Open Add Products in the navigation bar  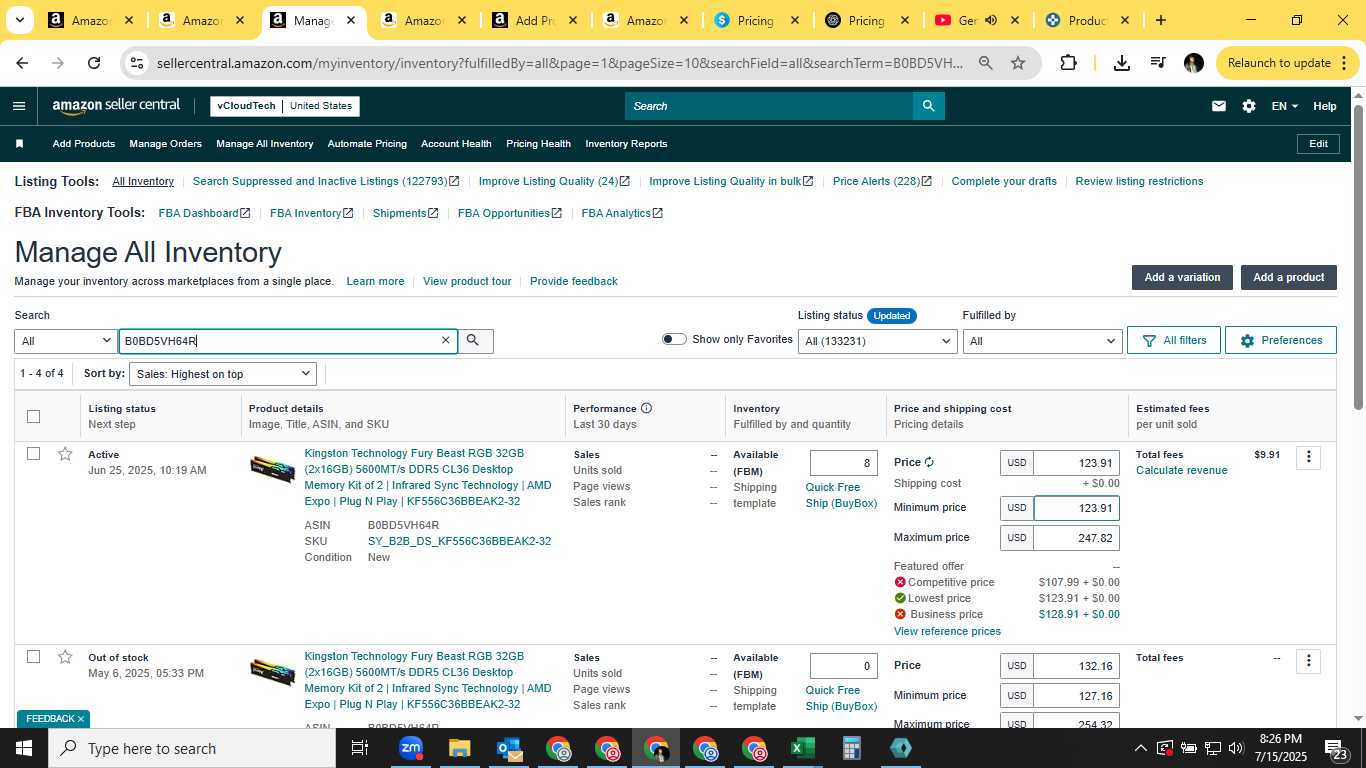pos(84,144)
